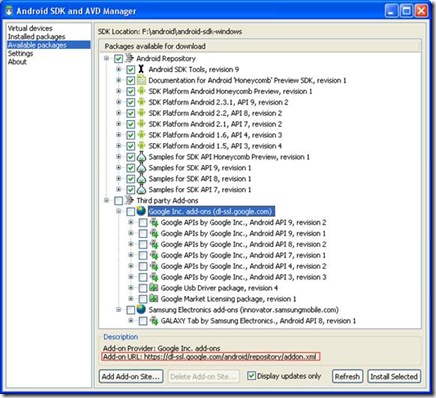Click the Google APIs API 9 revision 1 icon

point(154,233)
